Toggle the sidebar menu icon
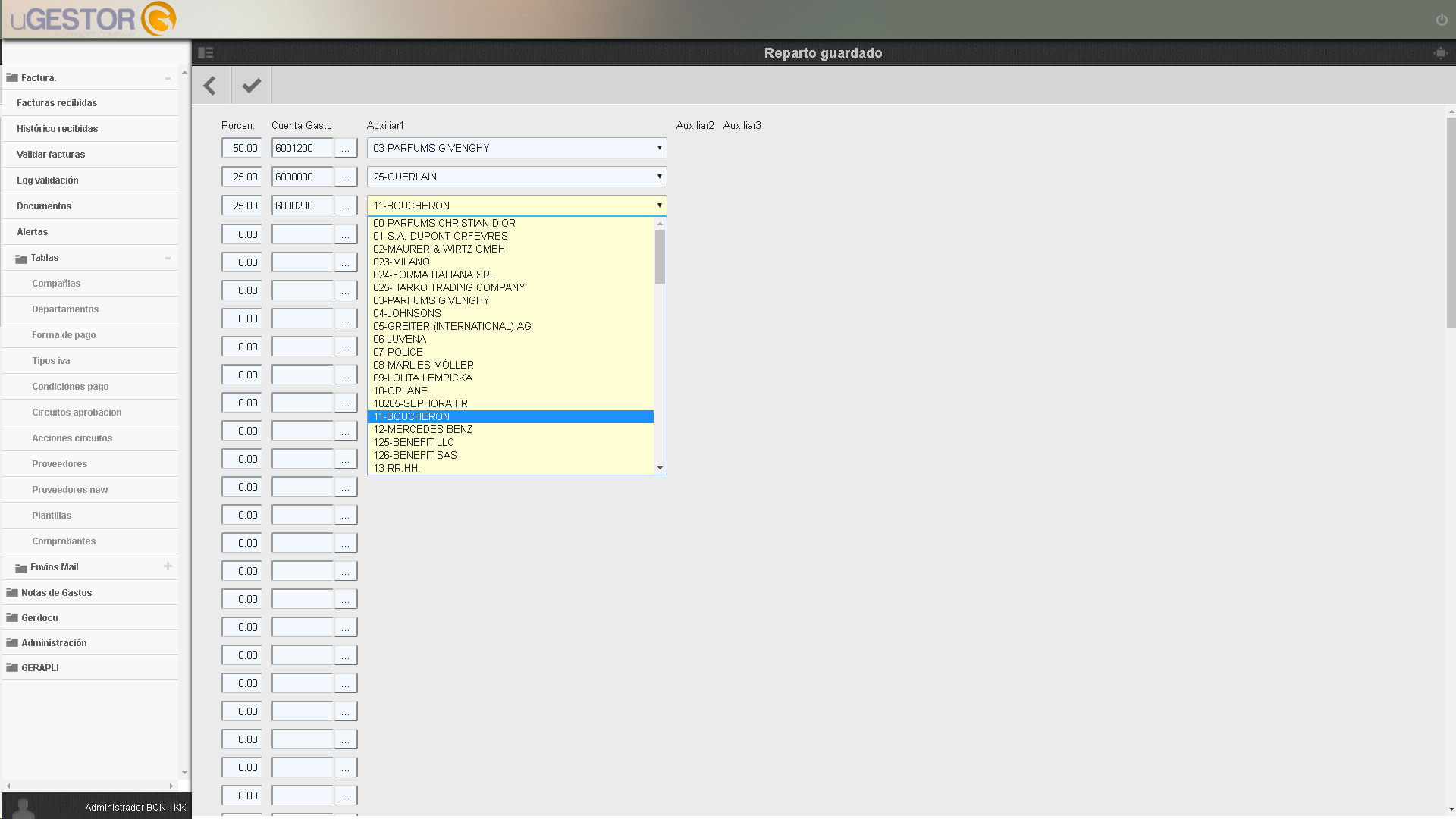 (206, 53)
